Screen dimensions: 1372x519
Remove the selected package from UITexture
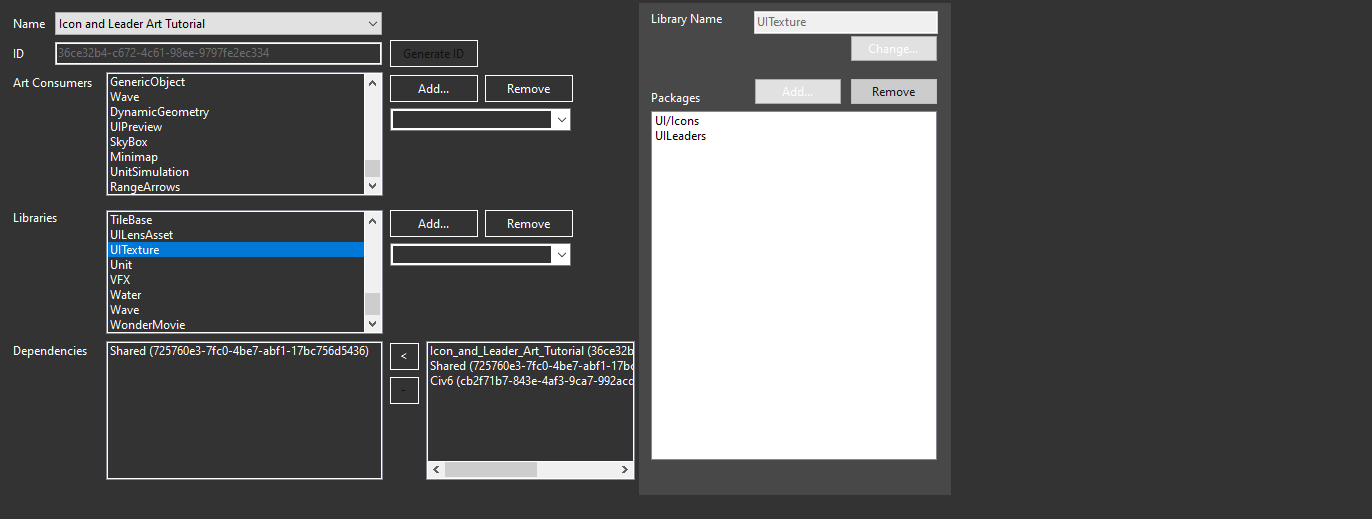pyautogui.click(x=894, y=92)
